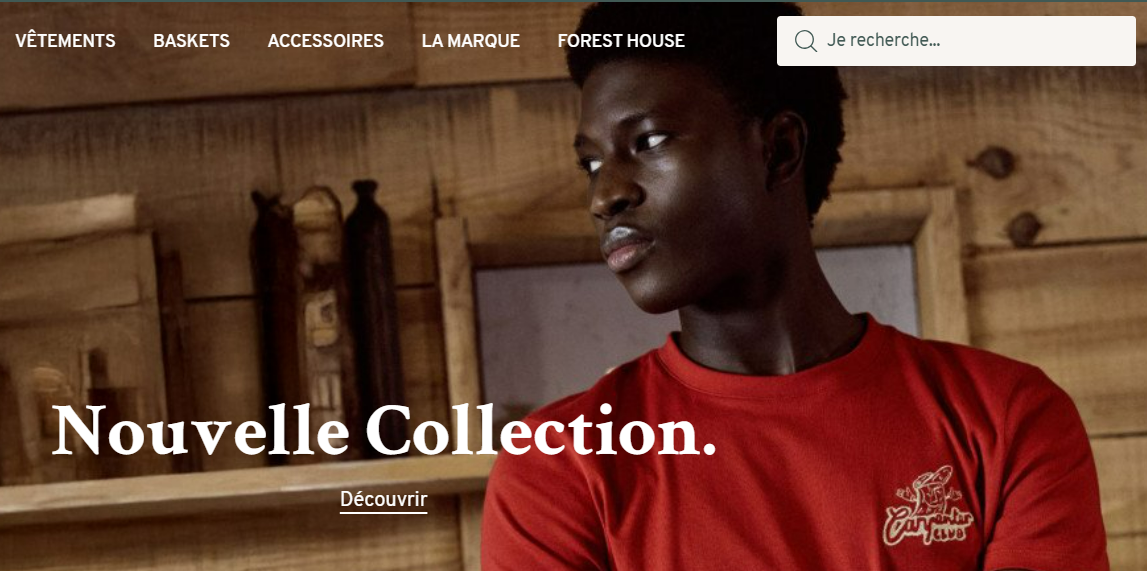Click the Nouvelle Collection headline
Viewport: 1147px width, 571px height.
tap(384, 431)
